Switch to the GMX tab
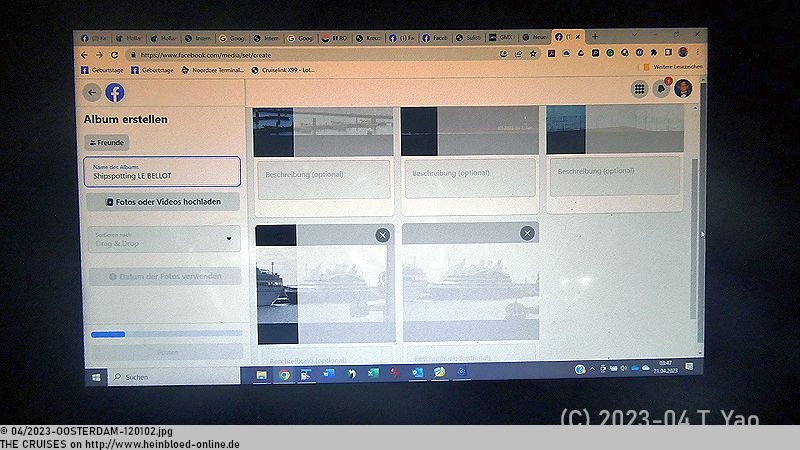 tap(500, 37)
